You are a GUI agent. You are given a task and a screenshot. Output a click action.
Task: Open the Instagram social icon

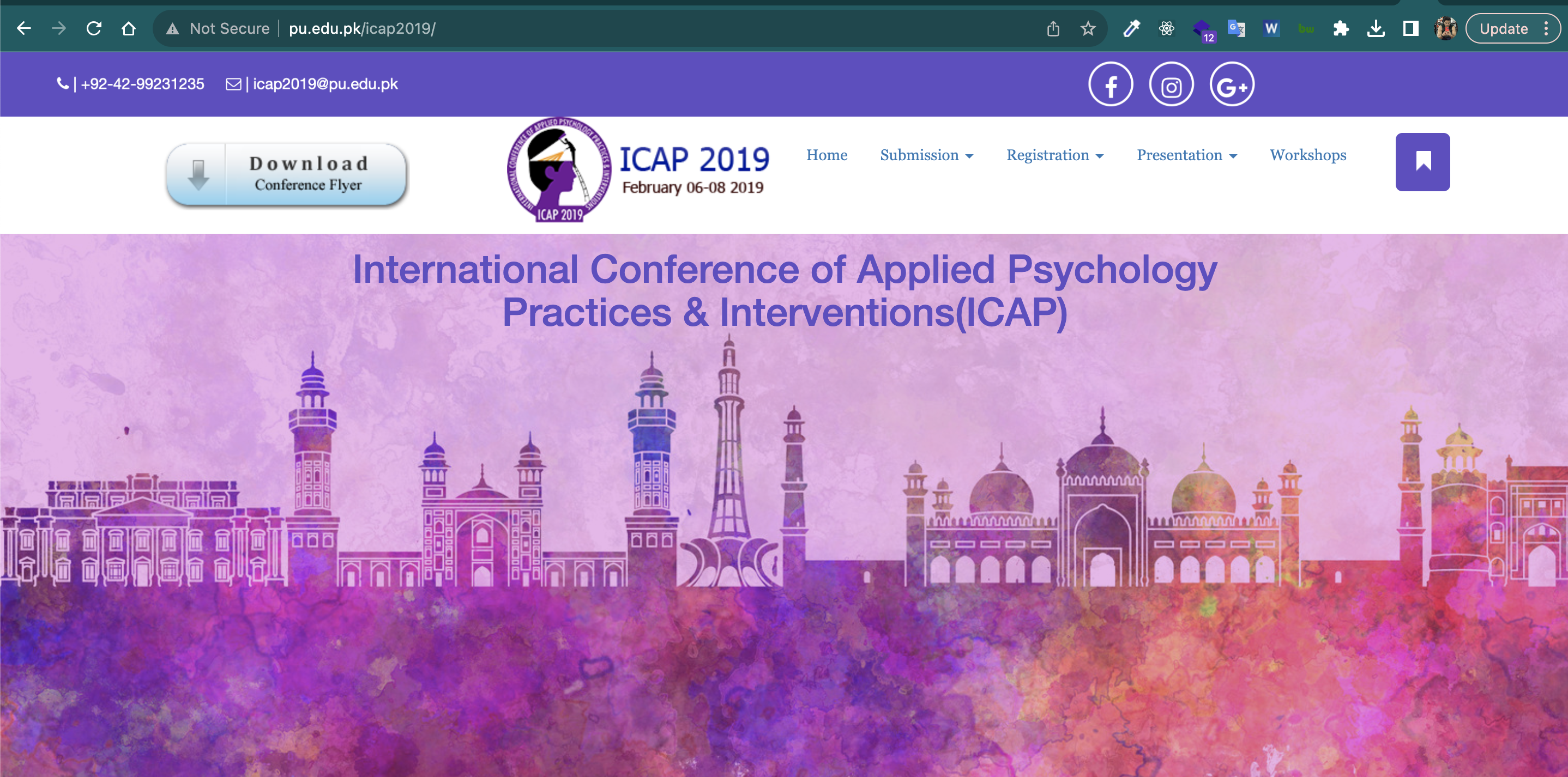tap(1171, 84)
